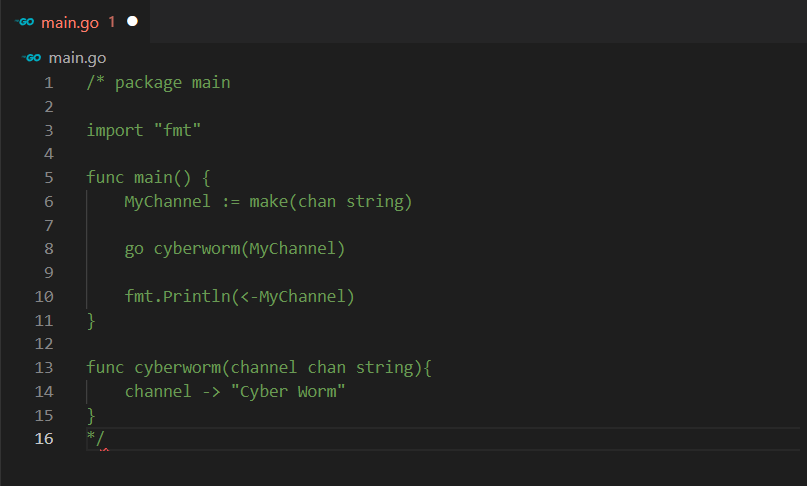Click the problem count badge on tab
Image resolution: width=807 pixels, height=486 pixels.
(112, 21)
